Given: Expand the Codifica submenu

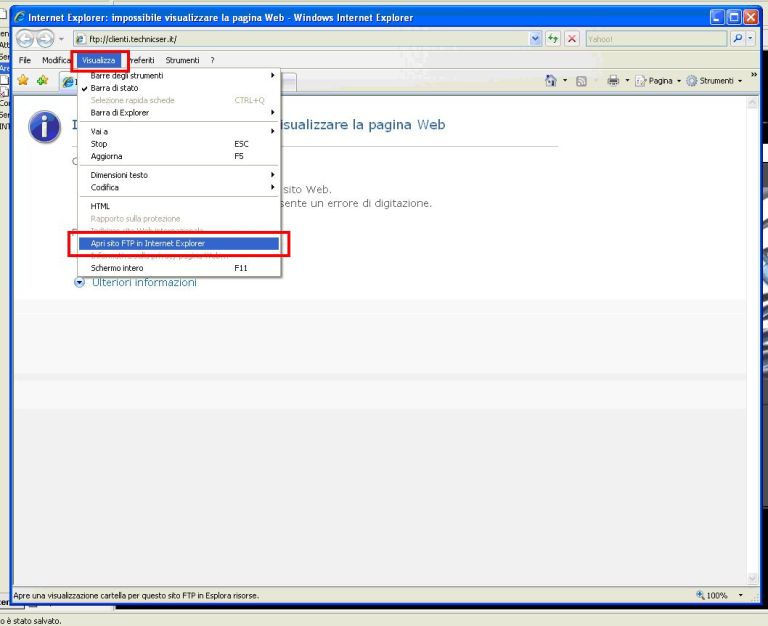Looking at the screenshot, I should click(x=179, y=188).
